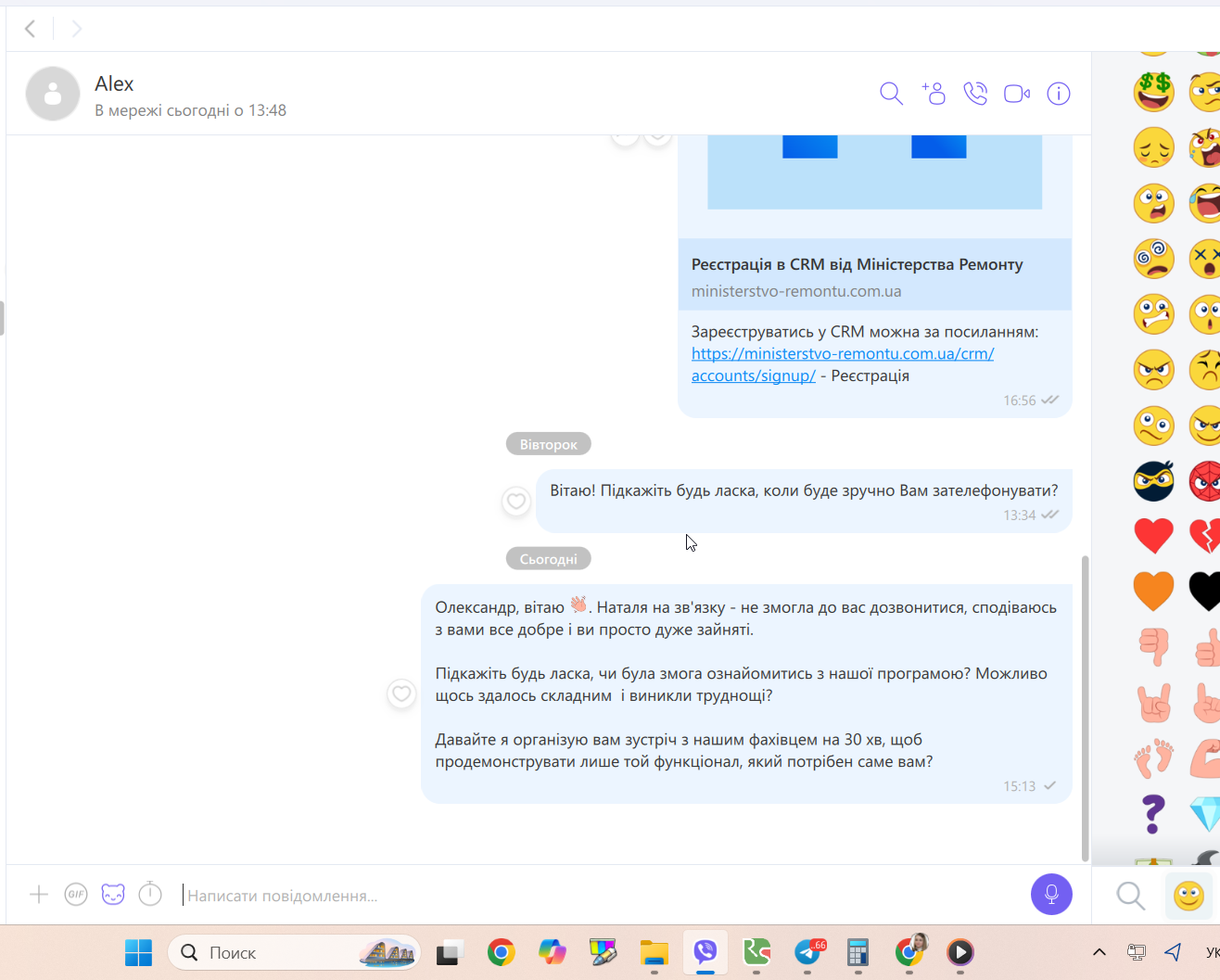Viewport: 1220px width, 980px height.
Task: Add a participant to the chat
Action: [934, 94]
